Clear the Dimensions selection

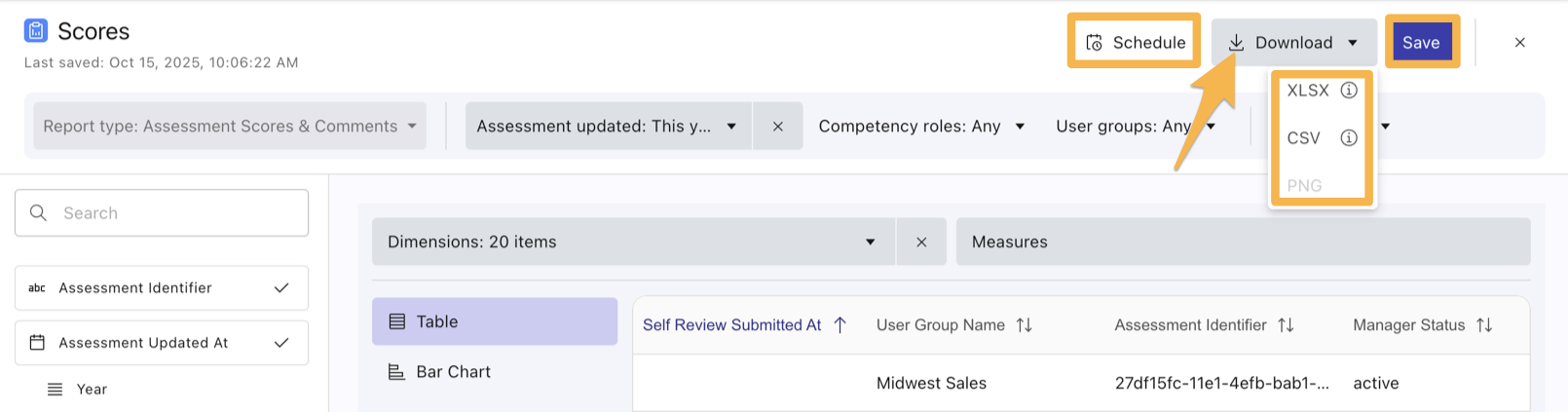(x=921, y=243)
